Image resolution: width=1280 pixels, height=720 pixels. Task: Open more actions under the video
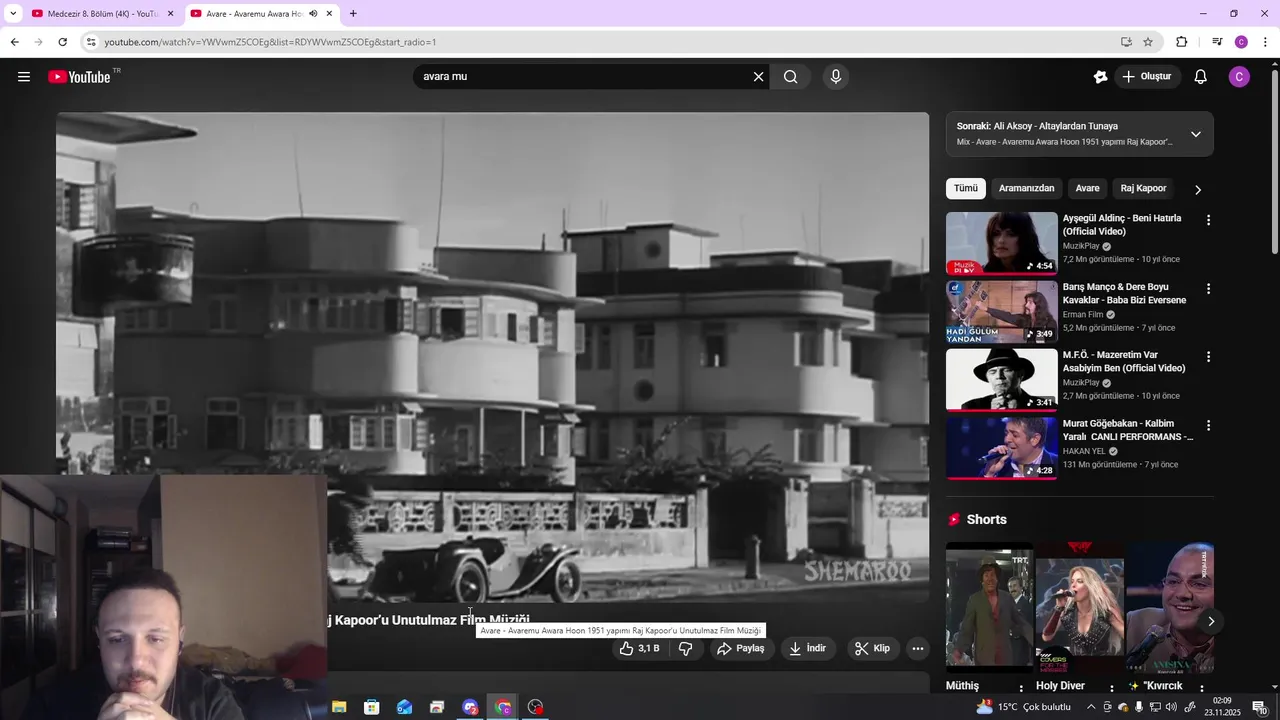[x=918, y=648]
